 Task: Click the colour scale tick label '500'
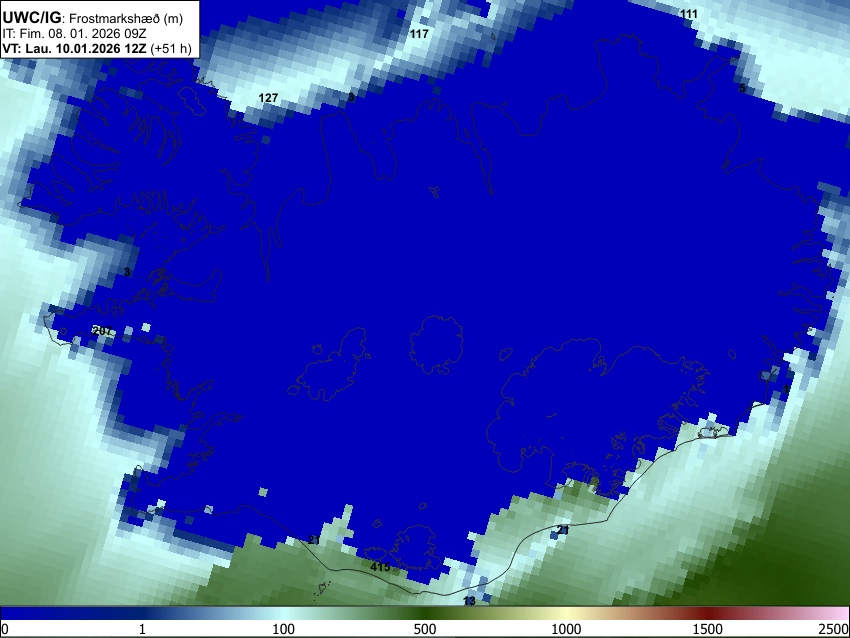click(424, 629)
